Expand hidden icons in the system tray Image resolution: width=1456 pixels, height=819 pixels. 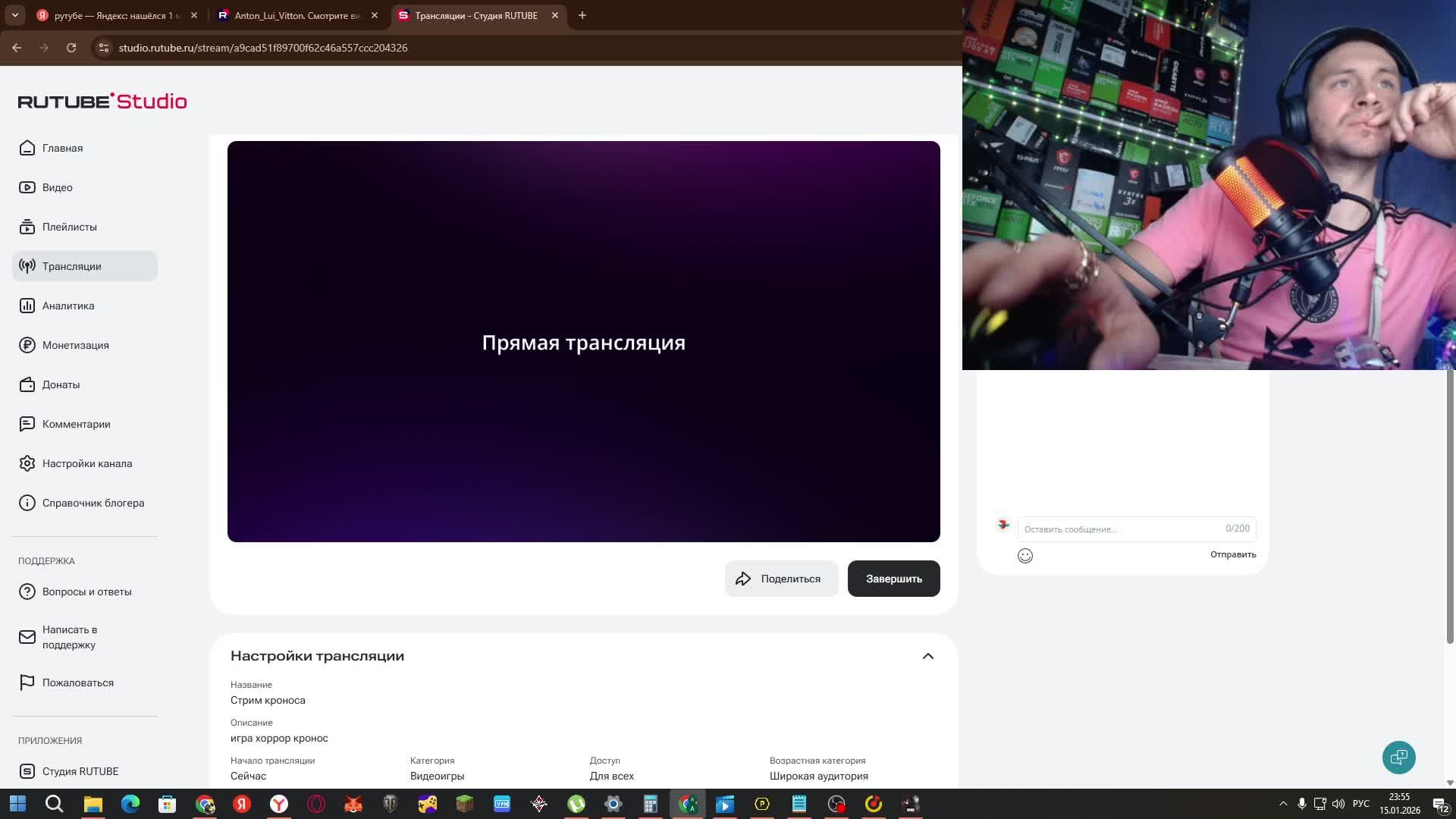tap(1282, 803)
